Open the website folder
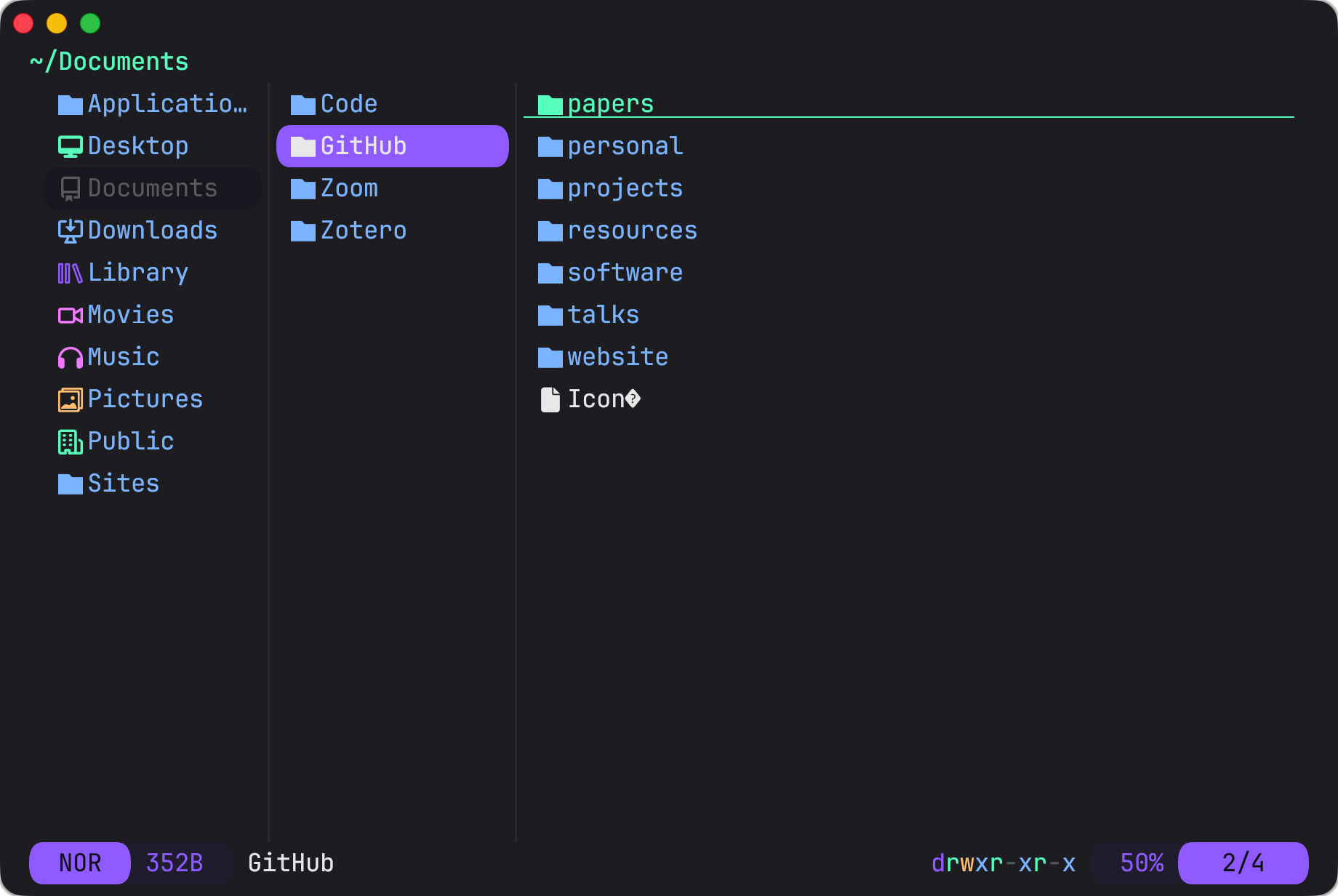 click(617, 357)
